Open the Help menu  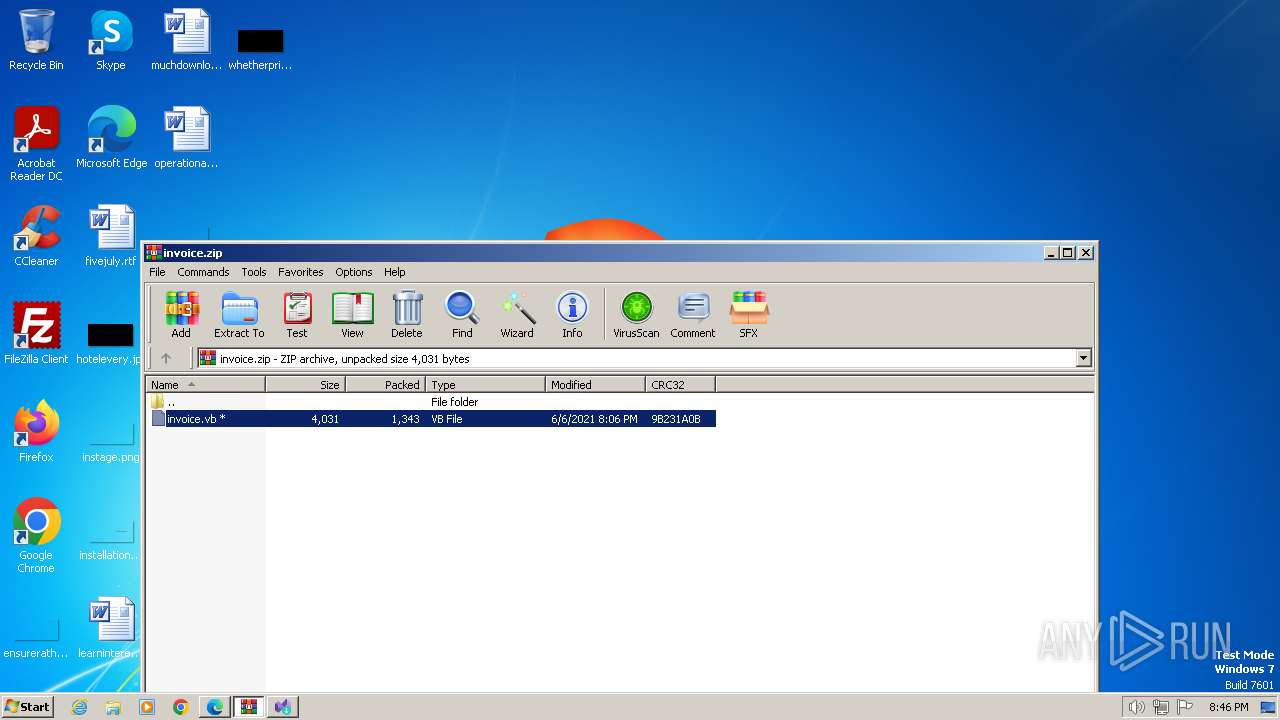(395, 272)
